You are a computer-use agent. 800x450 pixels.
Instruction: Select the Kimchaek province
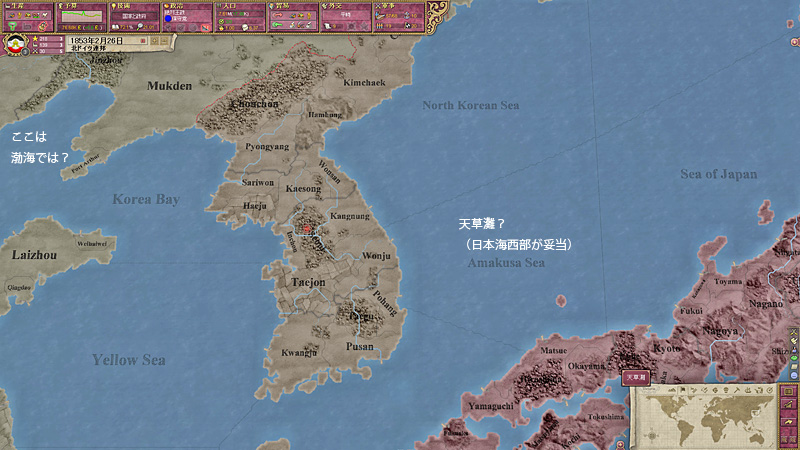point(364,82)
